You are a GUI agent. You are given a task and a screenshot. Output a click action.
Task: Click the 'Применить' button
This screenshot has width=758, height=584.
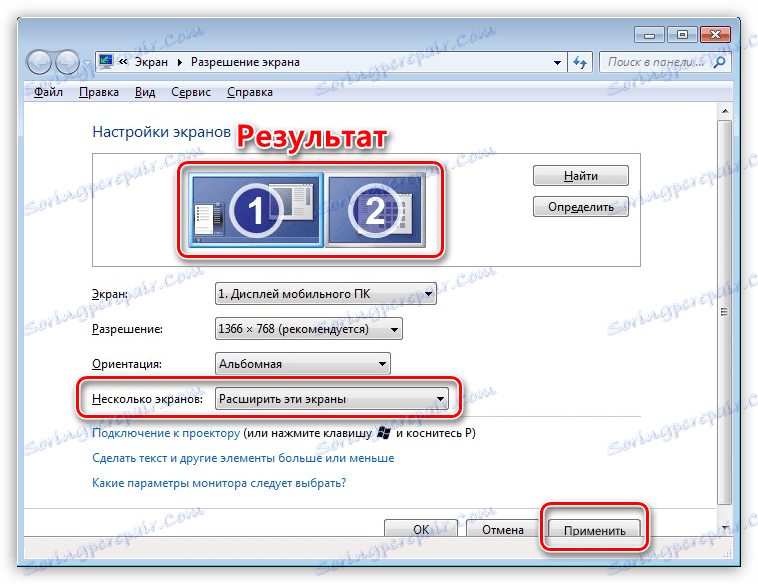tap(594, 529)
